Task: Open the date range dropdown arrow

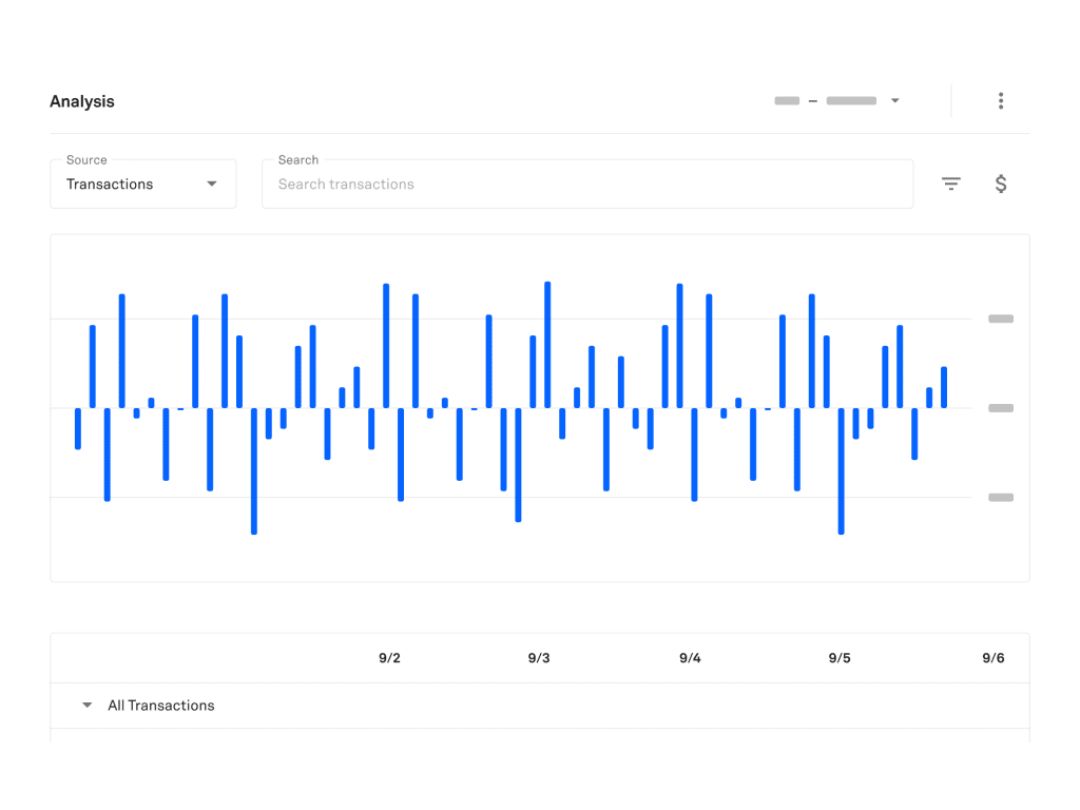Action: coord(895,101)
